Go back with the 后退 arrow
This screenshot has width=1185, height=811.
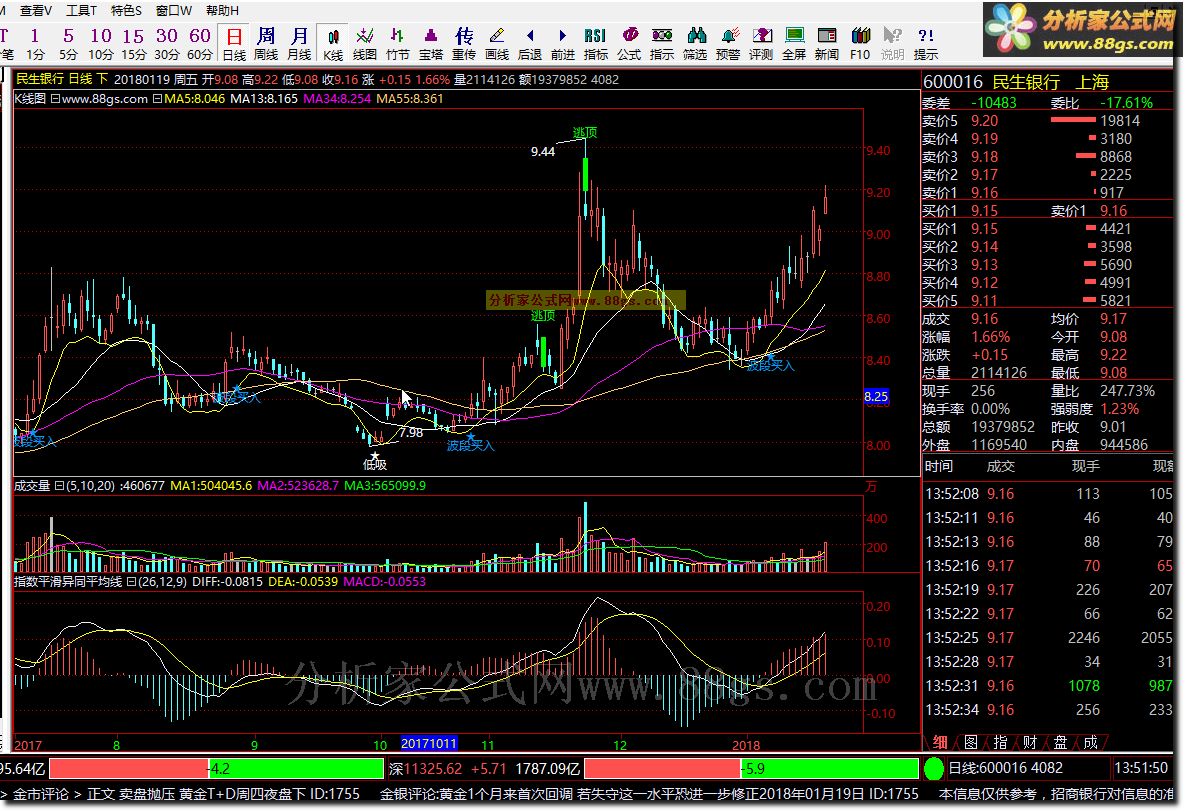(x=530, y=43)
